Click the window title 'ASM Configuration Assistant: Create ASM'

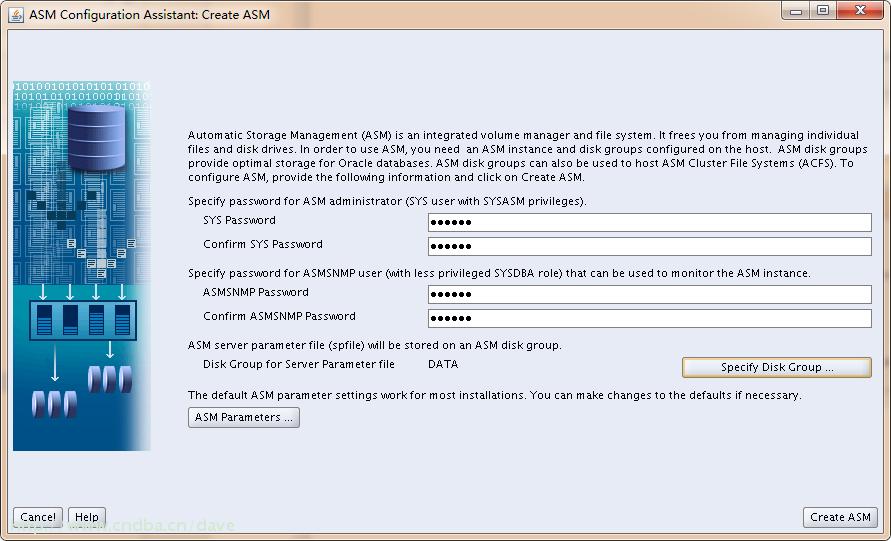[x=149, y=15]
